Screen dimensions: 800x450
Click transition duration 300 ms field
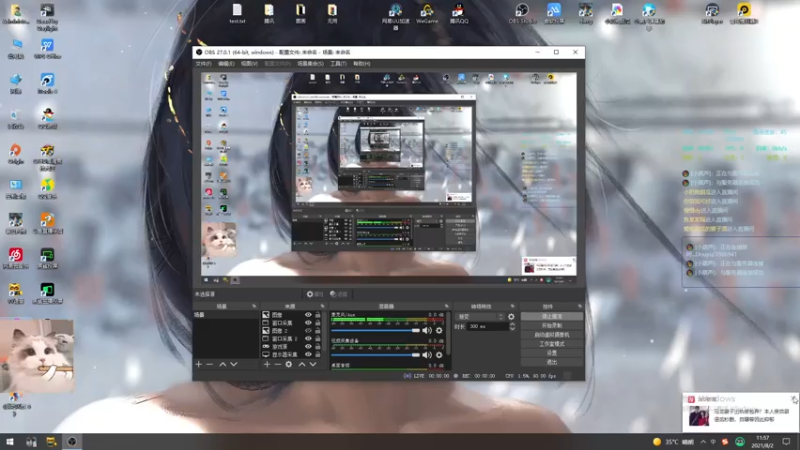click(x=487, y=327)
